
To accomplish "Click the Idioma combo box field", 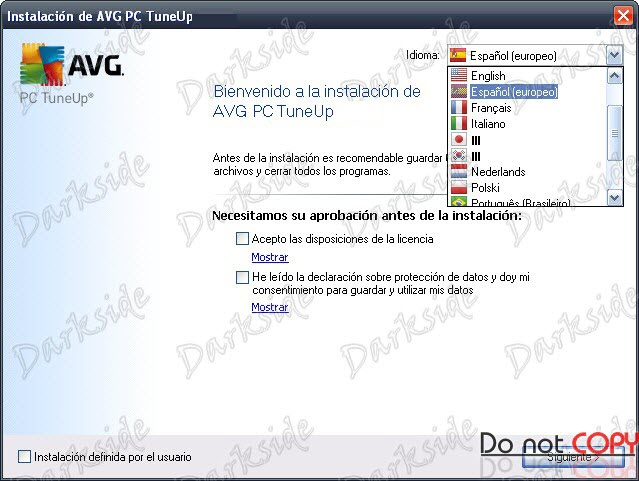I will (535, 55).
